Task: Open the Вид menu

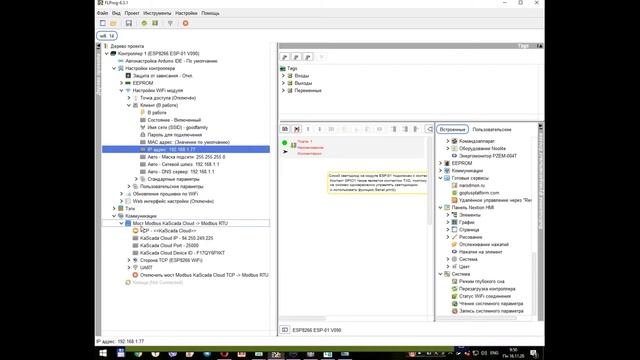Action: 116,13
